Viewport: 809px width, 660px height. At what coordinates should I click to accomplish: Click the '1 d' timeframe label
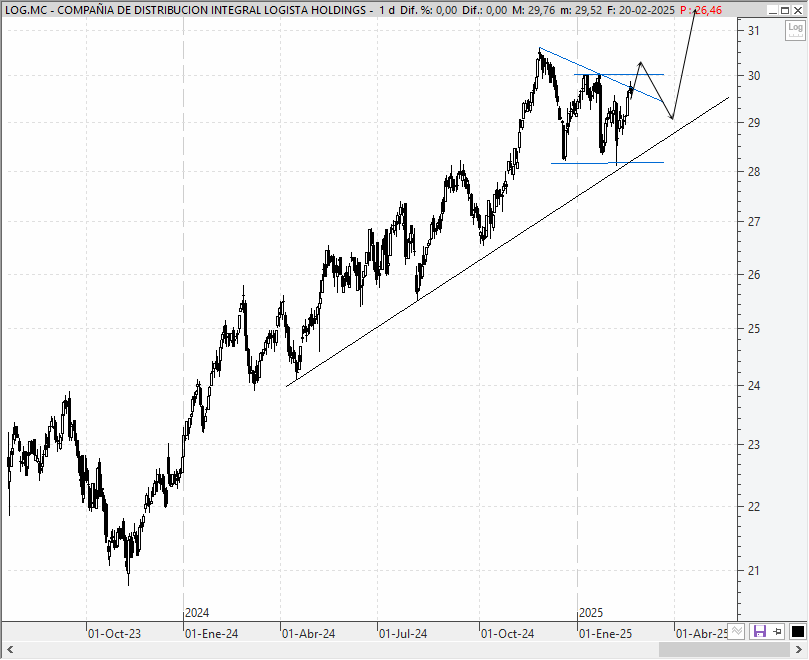(386, 10)
